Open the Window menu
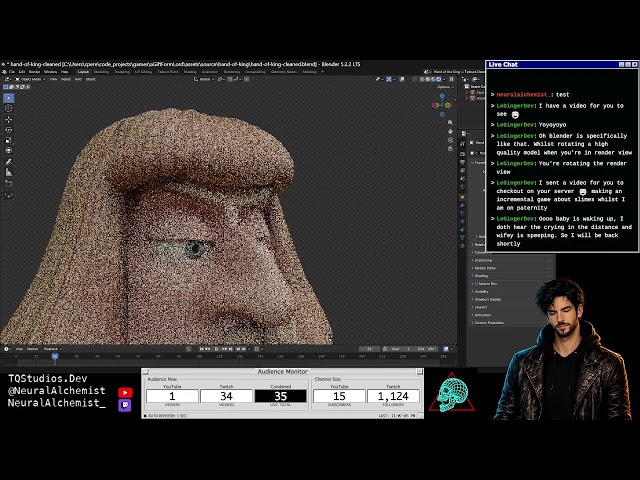 point(51,72)
